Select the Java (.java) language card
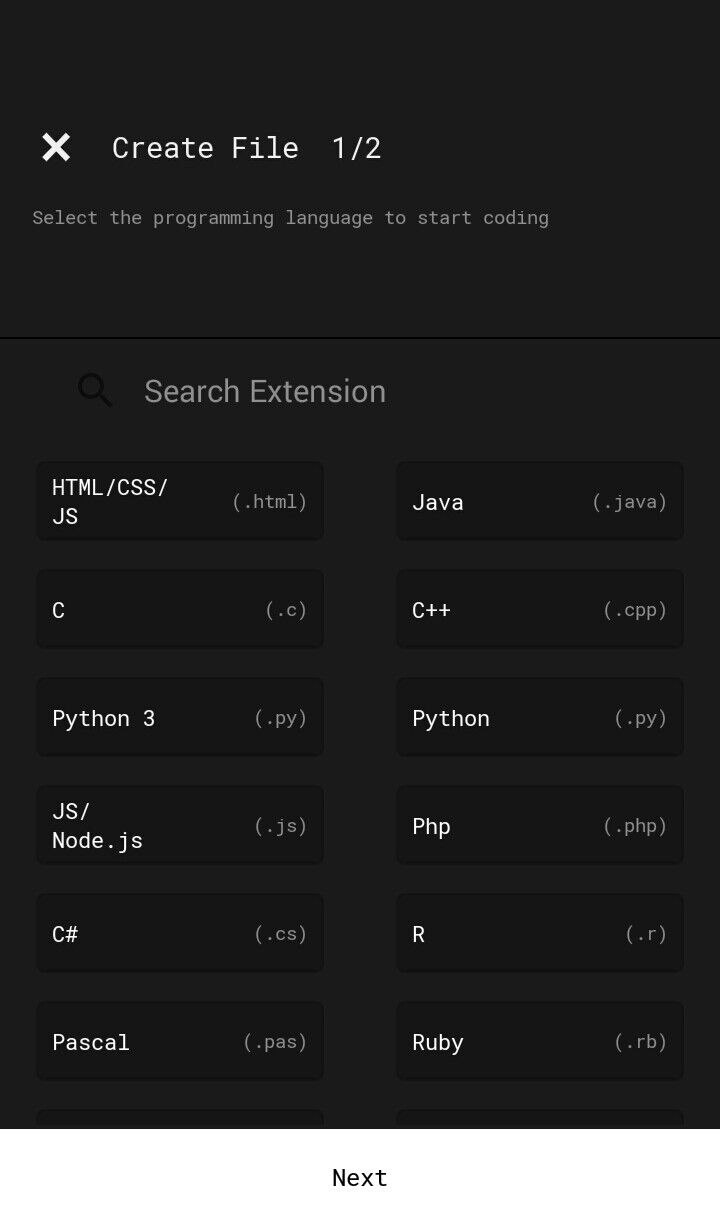 click(540, 501)
